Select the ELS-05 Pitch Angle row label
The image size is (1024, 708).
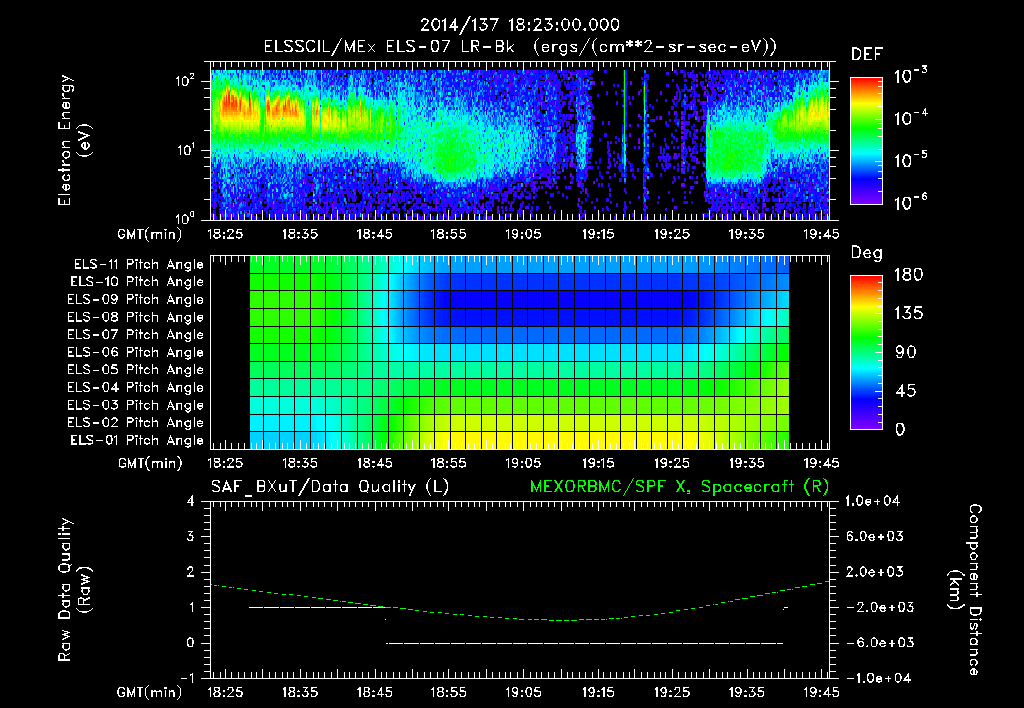coord(136,370)
